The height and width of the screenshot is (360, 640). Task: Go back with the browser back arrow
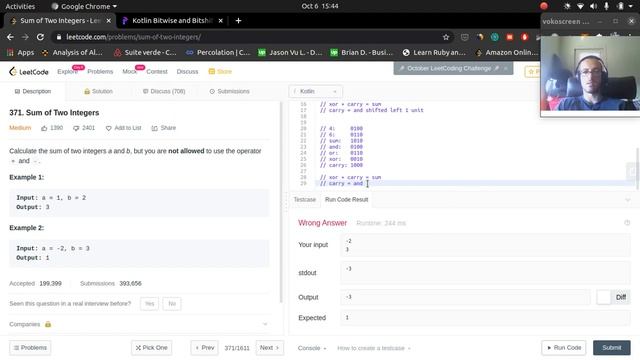[x=10, y=37]
